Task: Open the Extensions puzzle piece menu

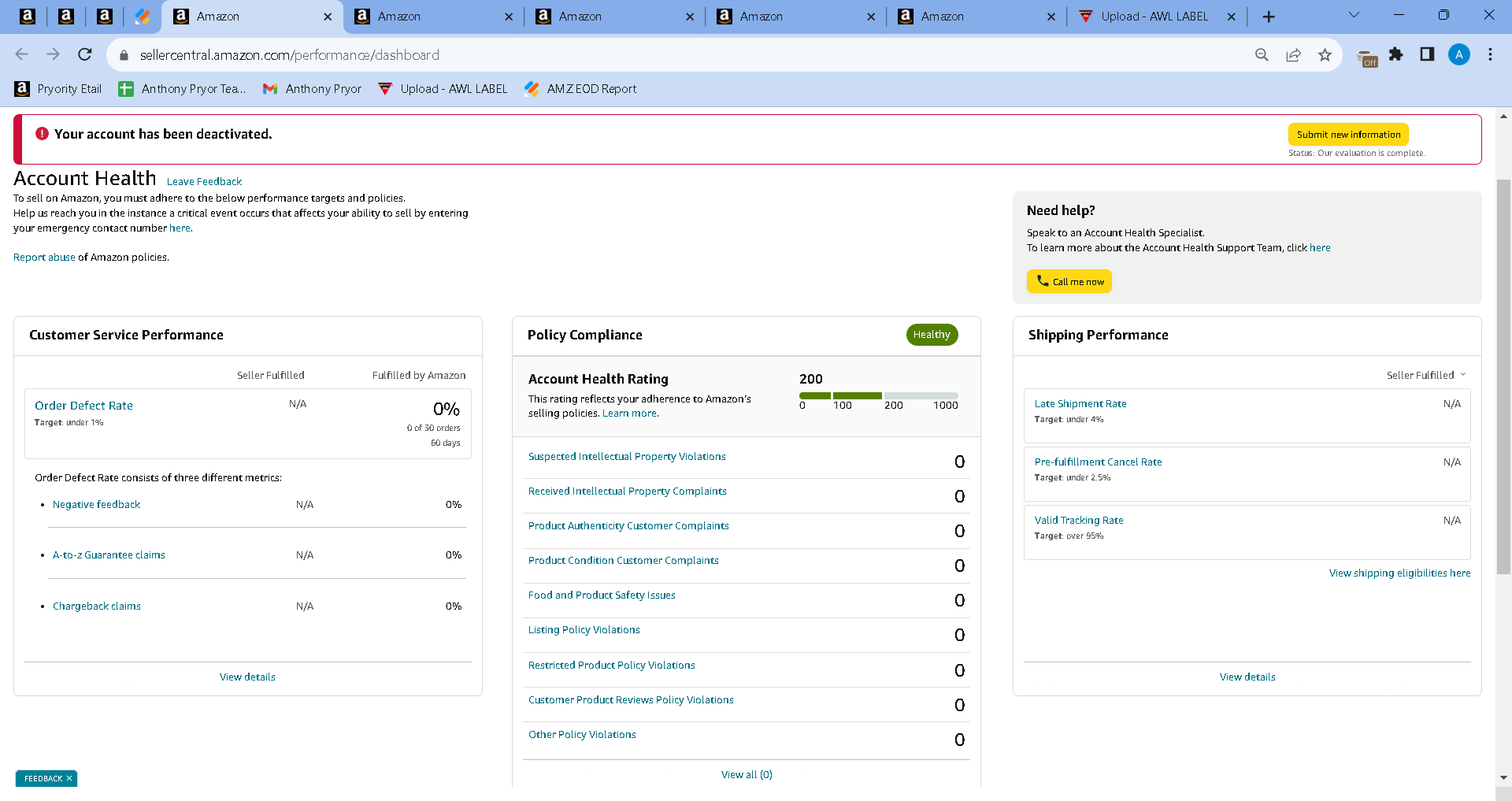Action: click(x=1396, y=54)
